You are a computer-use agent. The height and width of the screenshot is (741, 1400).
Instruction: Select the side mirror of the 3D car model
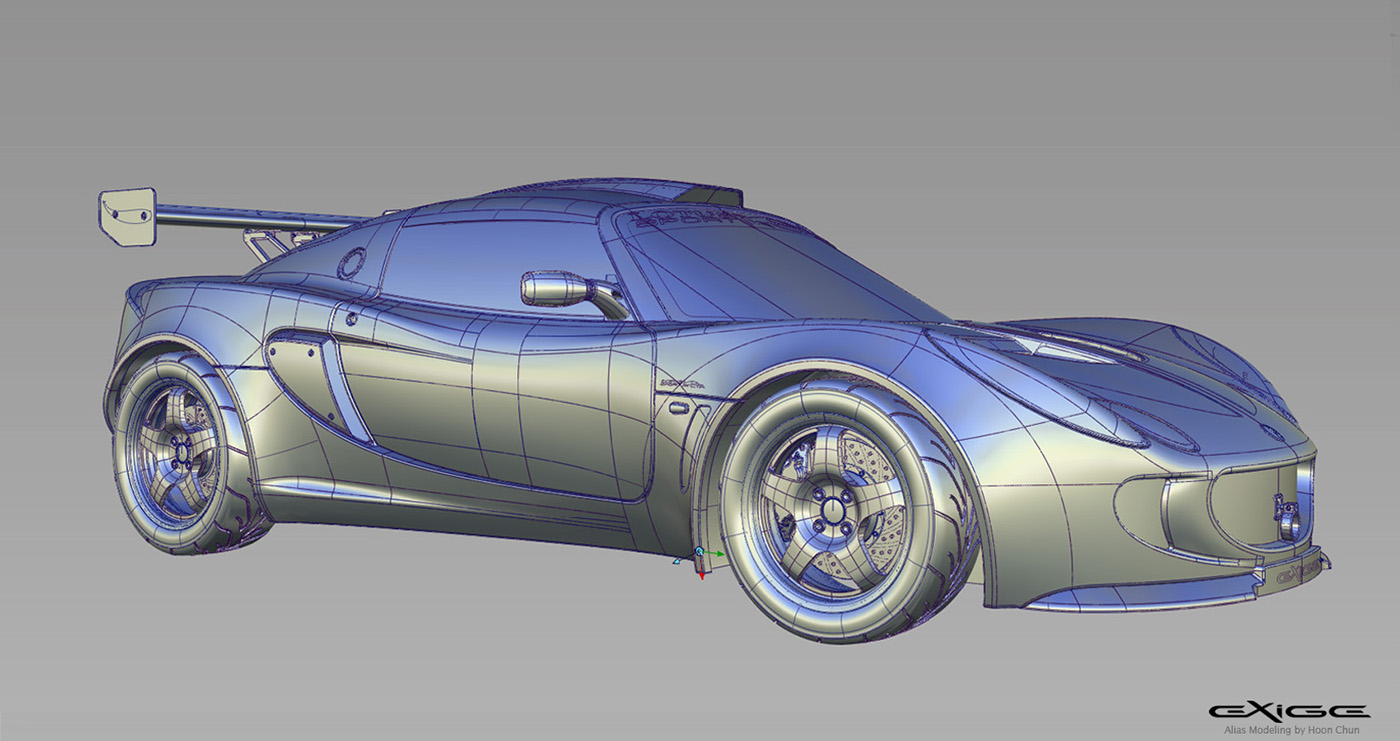pos(552,289)
